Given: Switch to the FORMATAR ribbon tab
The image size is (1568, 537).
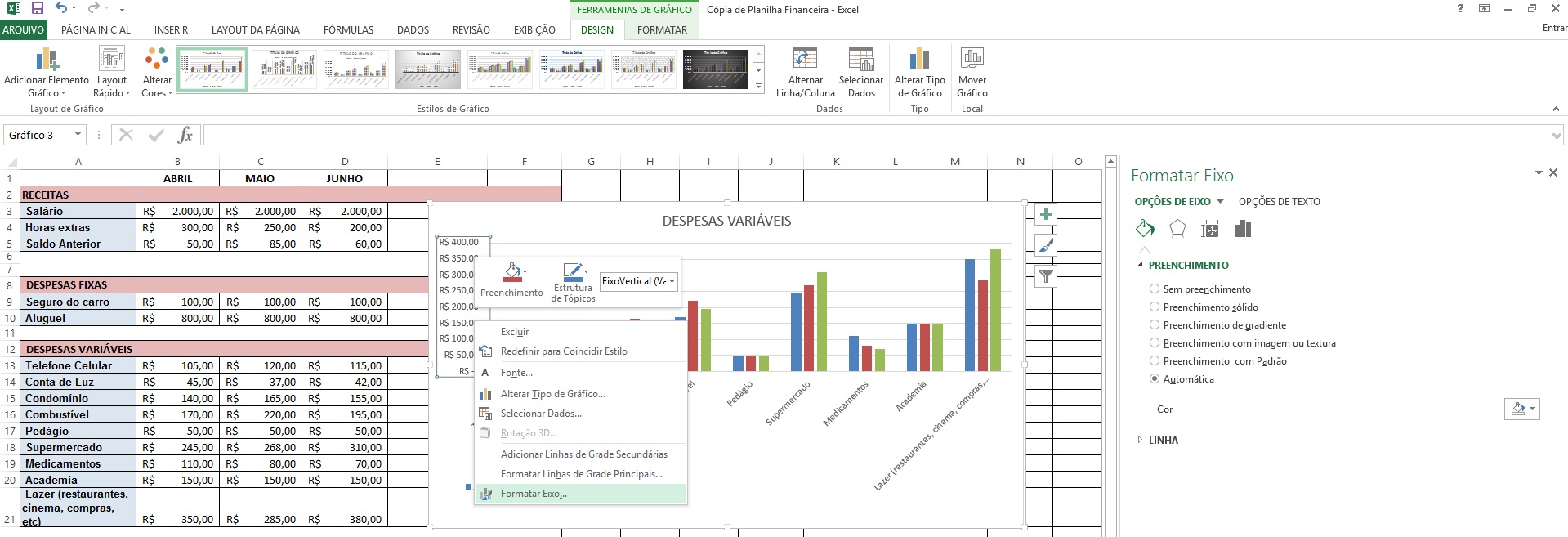Looking at the screenshot, I should (x=662, y=30).
